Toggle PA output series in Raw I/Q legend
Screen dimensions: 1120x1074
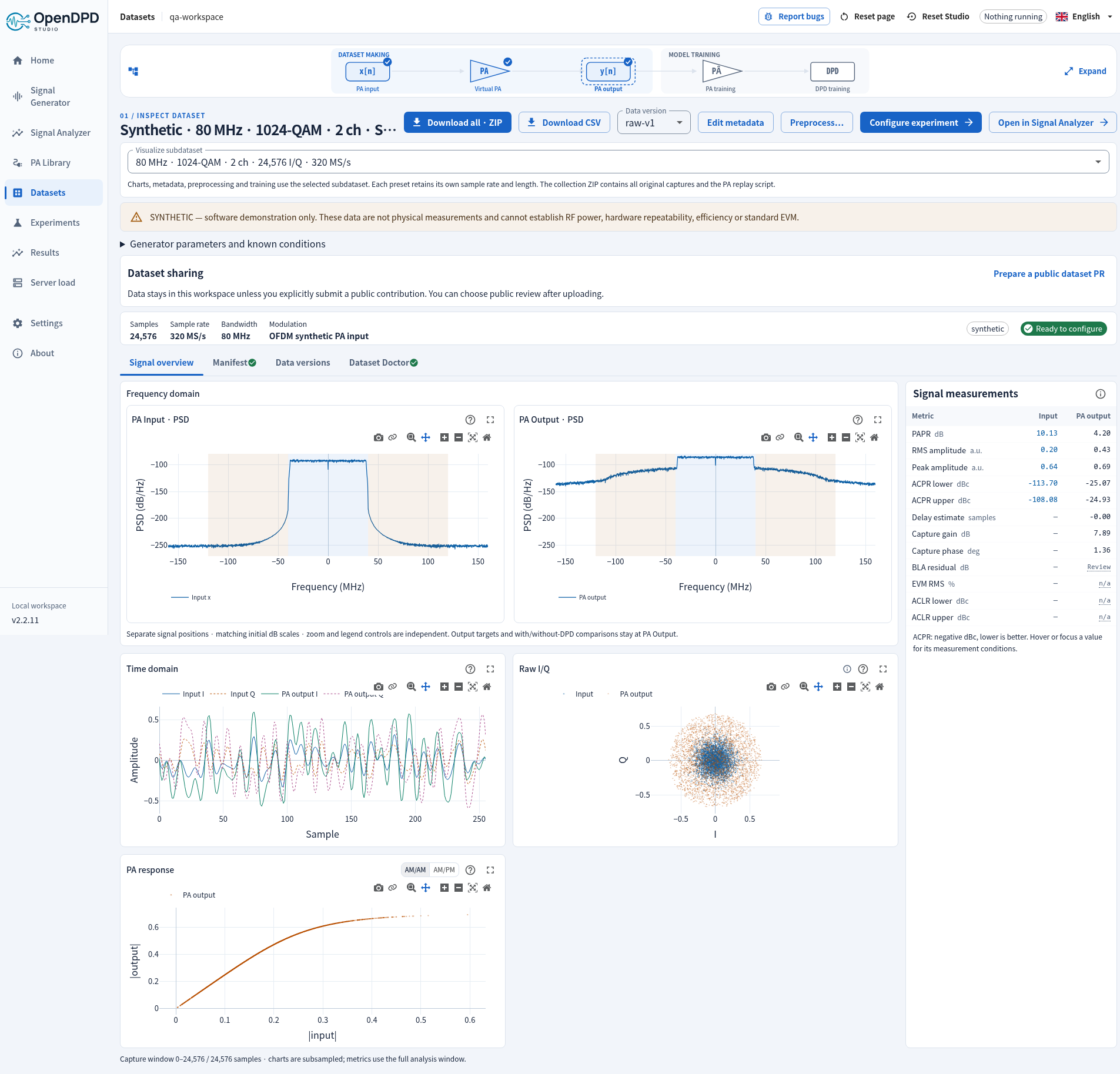pyautogui.click(x=630, y=694)
